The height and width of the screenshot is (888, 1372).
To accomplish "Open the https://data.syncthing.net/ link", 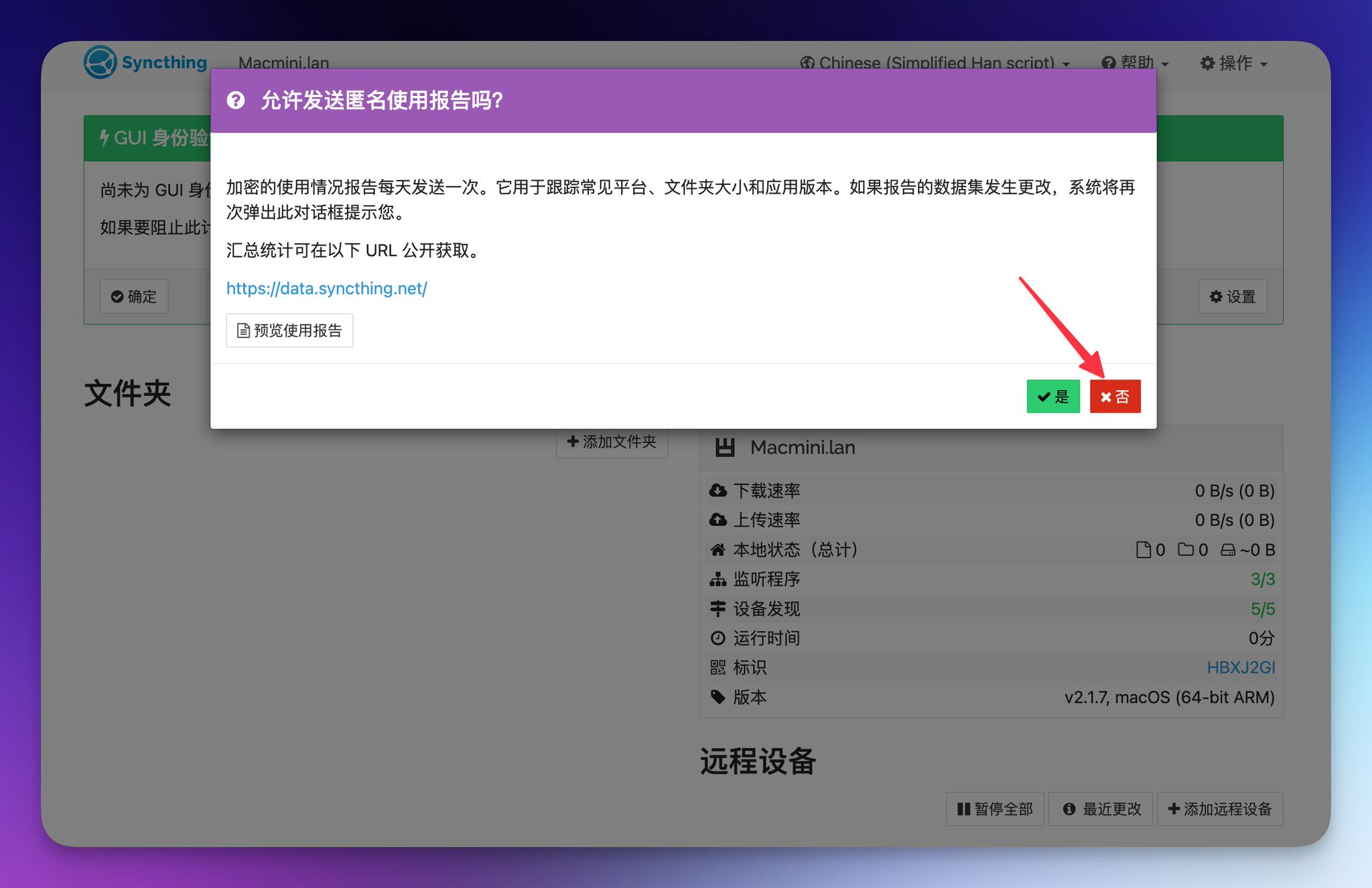I will 326,288.
